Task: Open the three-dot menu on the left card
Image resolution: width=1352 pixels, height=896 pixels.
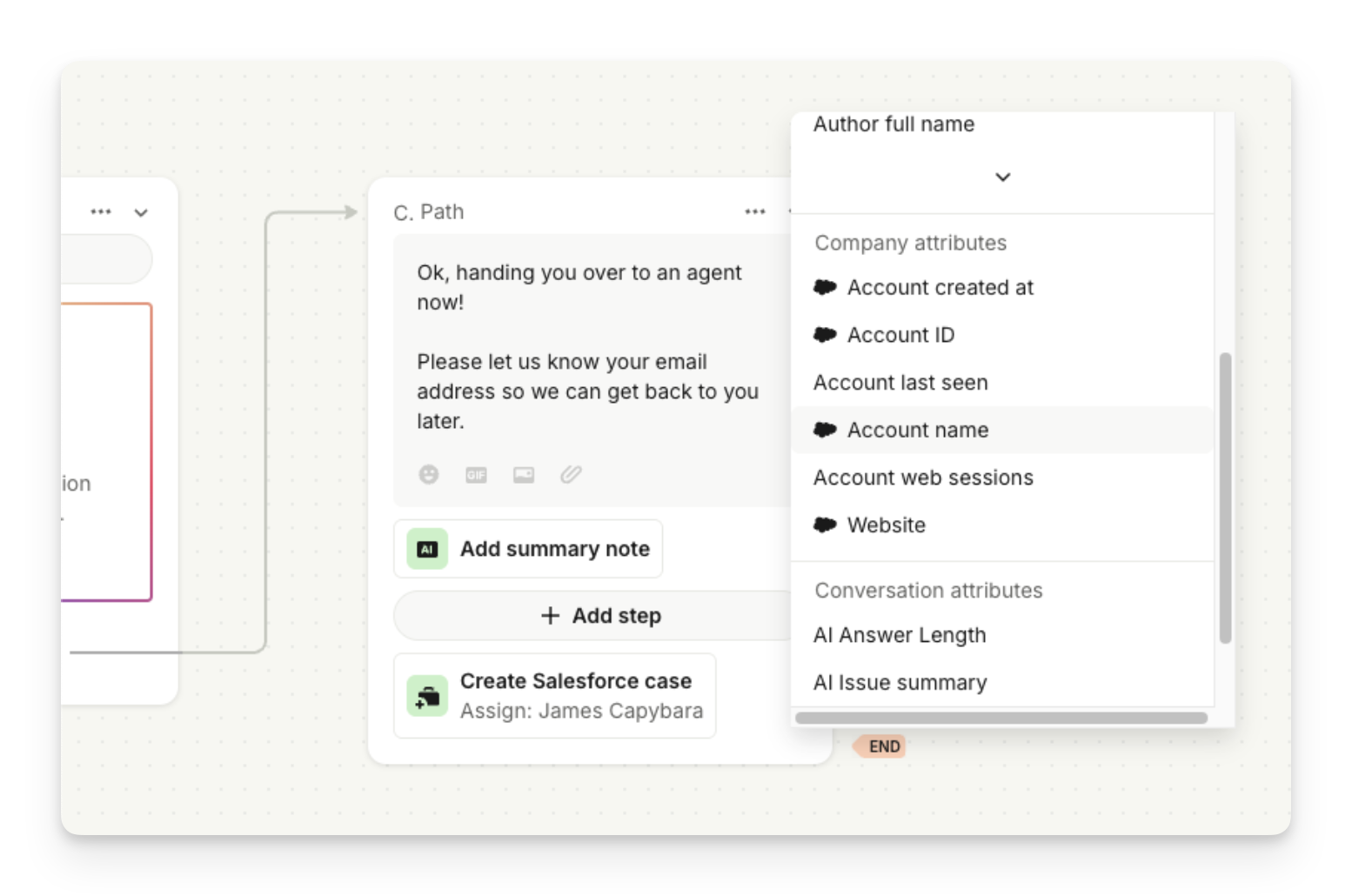Action: pyautogui.click(x=101, y=211)
